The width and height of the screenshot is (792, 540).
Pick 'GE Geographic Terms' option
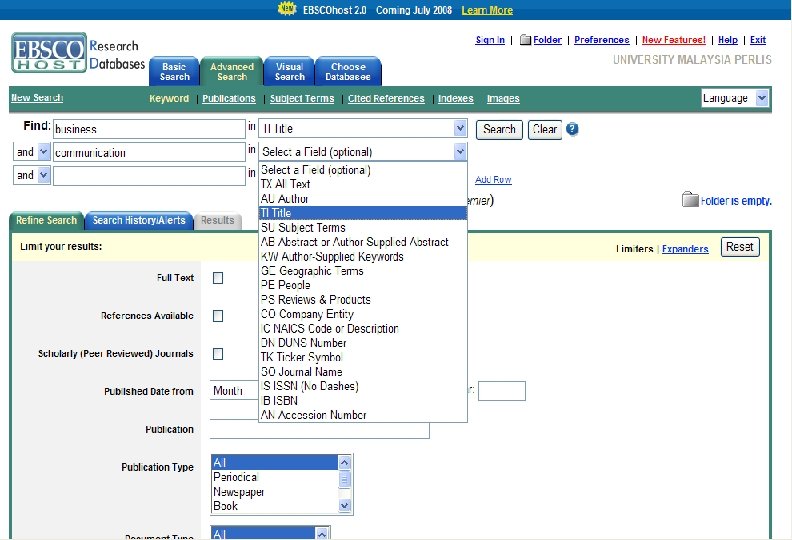[362, 271]
